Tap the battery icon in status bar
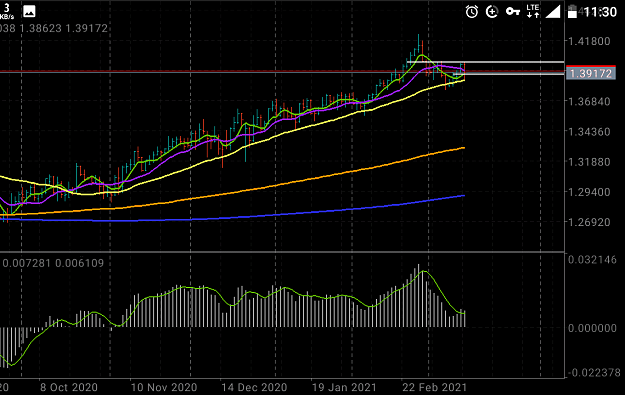Image resolution: width=625 pixels, height=395 pixels. (572, 12)
